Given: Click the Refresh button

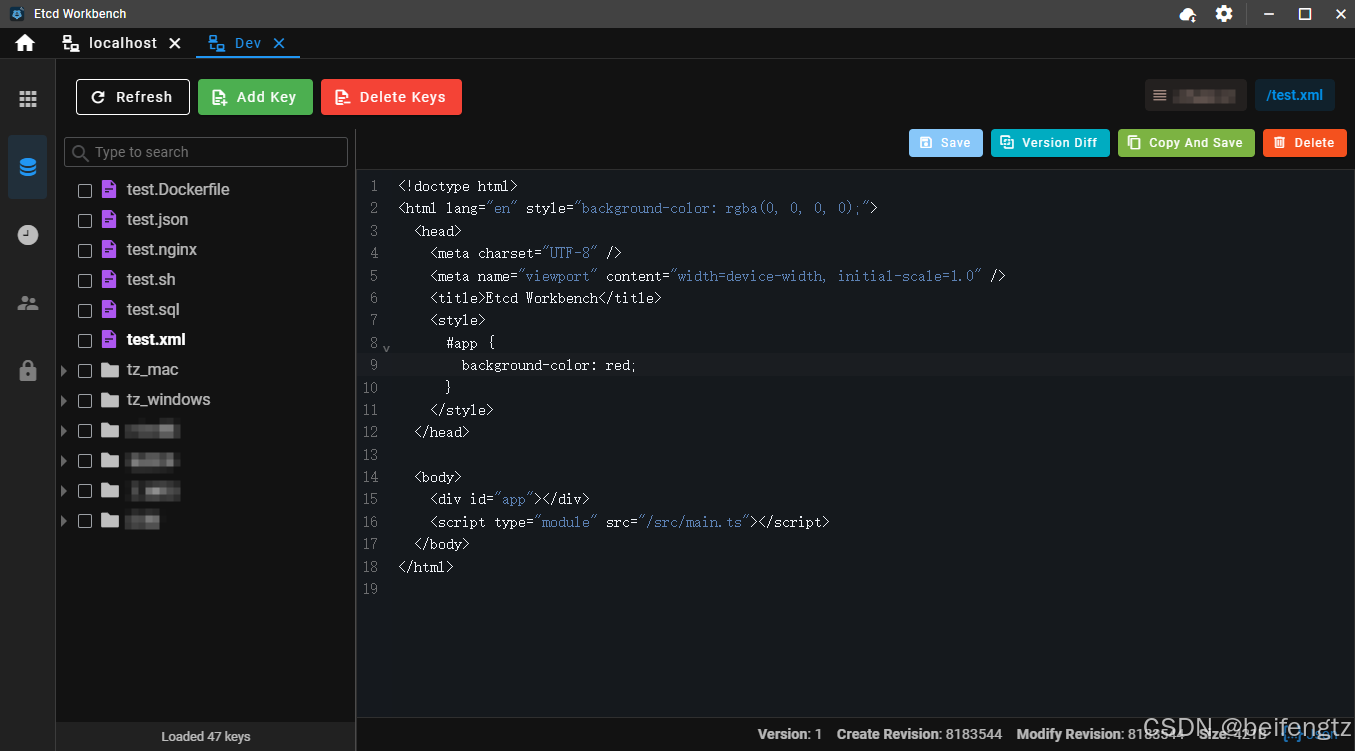Looking at the screenshot, I should pyautogui.click(x=133, y=97).
